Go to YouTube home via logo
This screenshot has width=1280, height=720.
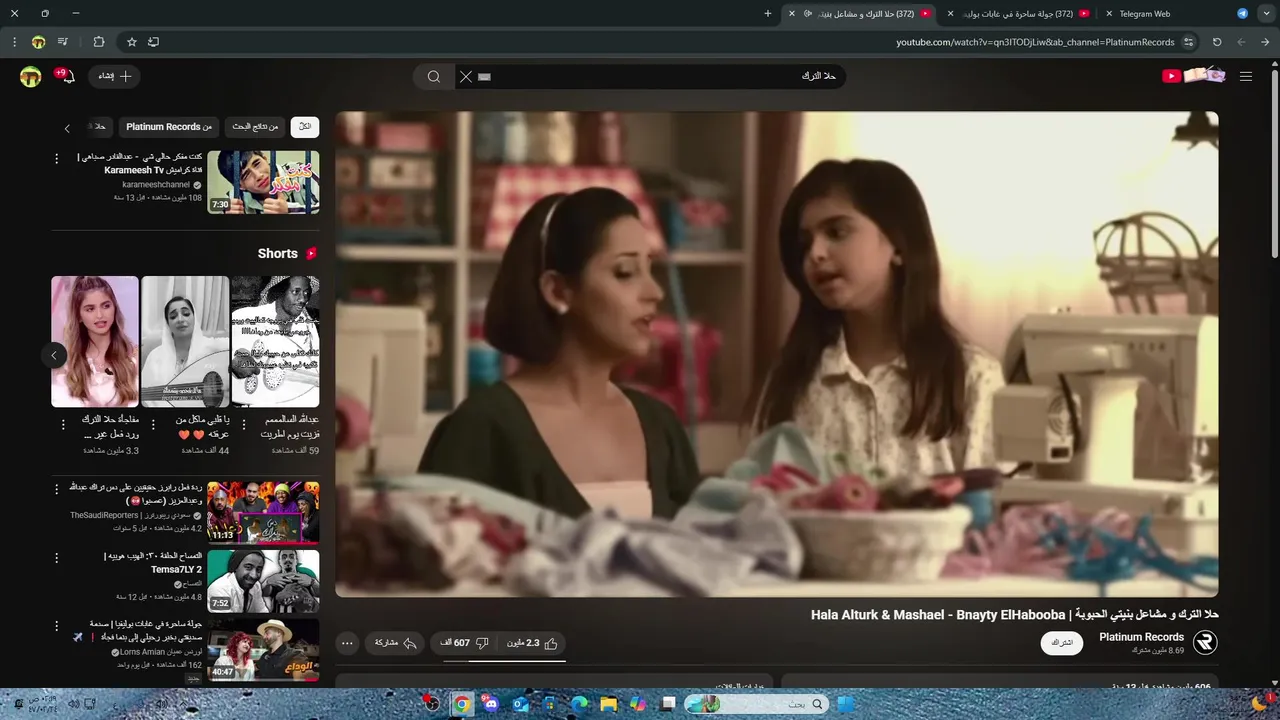pos(1193,76)
